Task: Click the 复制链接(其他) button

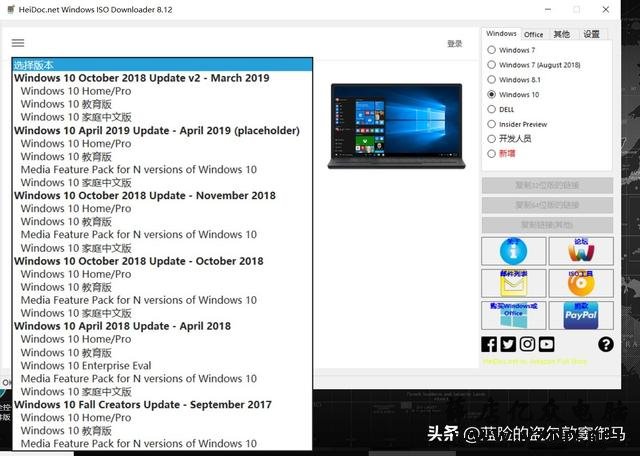Action: click(x=547, y=225)
